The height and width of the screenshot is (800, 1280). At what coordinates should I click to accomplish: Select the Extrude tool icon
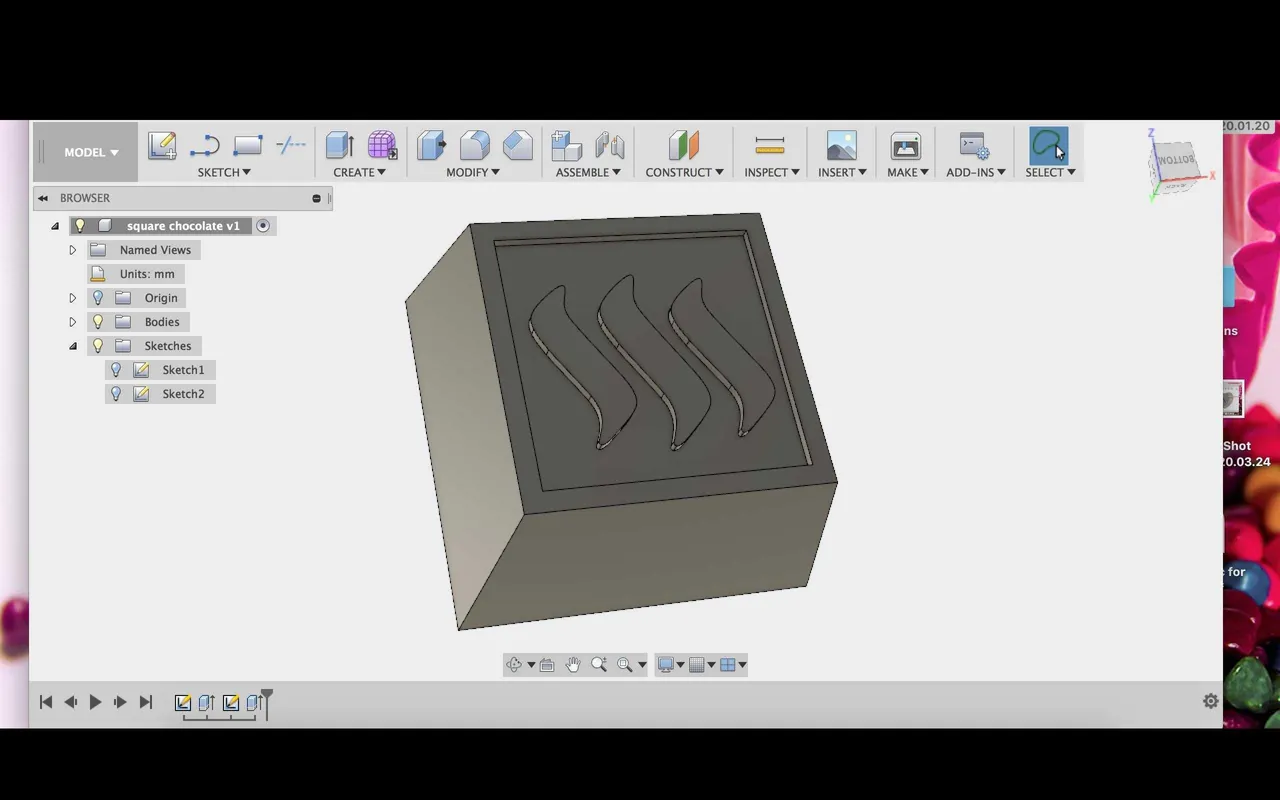coord(340,146)
